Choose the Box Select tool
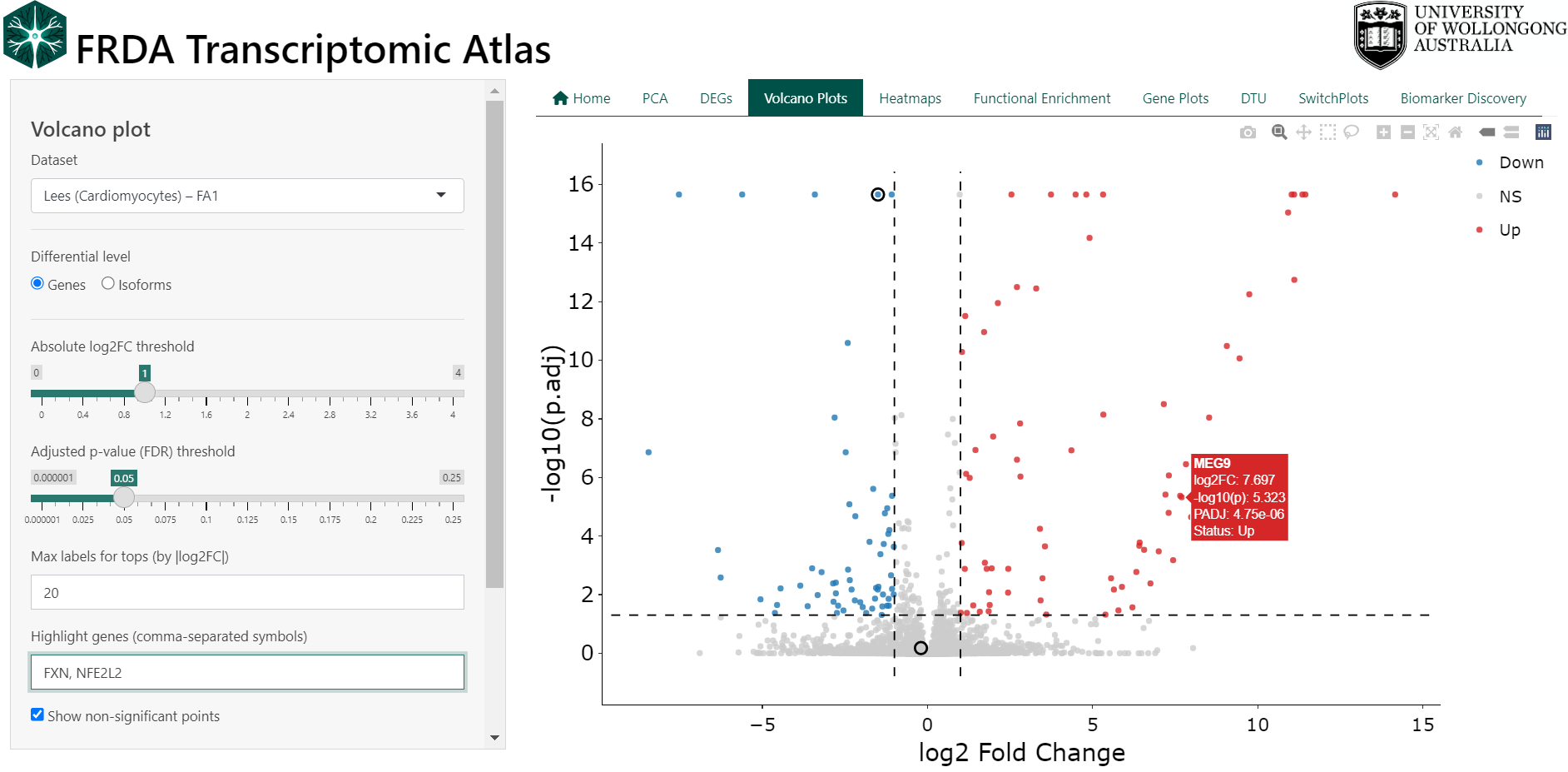 (1327, 132)
